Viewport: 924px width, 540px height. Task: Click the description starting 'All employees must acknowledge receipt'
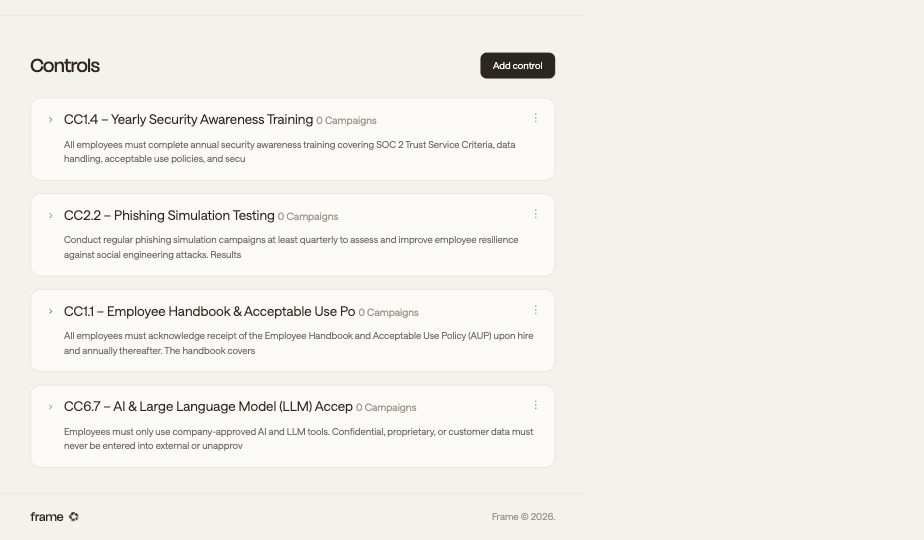299,343
